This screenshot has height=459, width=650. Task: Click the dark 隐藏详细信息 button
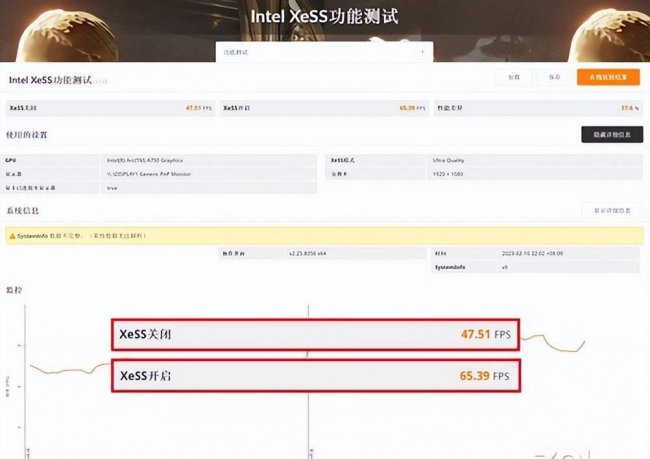point(612,135)
